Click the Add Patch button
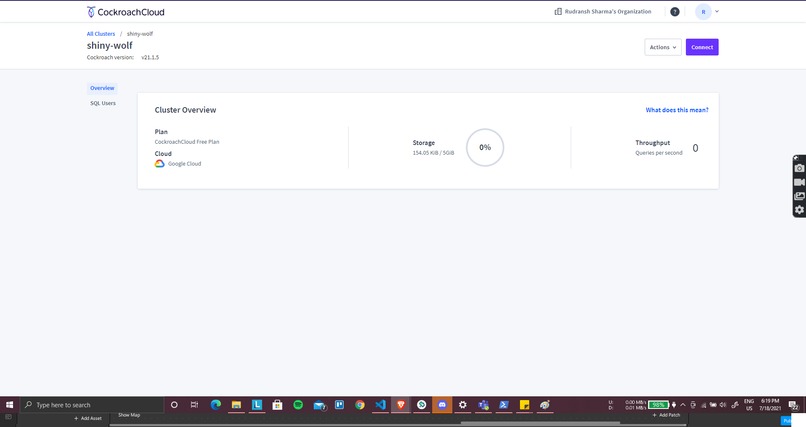Image resolution: width=806 pixels, height=427 pixels. point(666,415)
